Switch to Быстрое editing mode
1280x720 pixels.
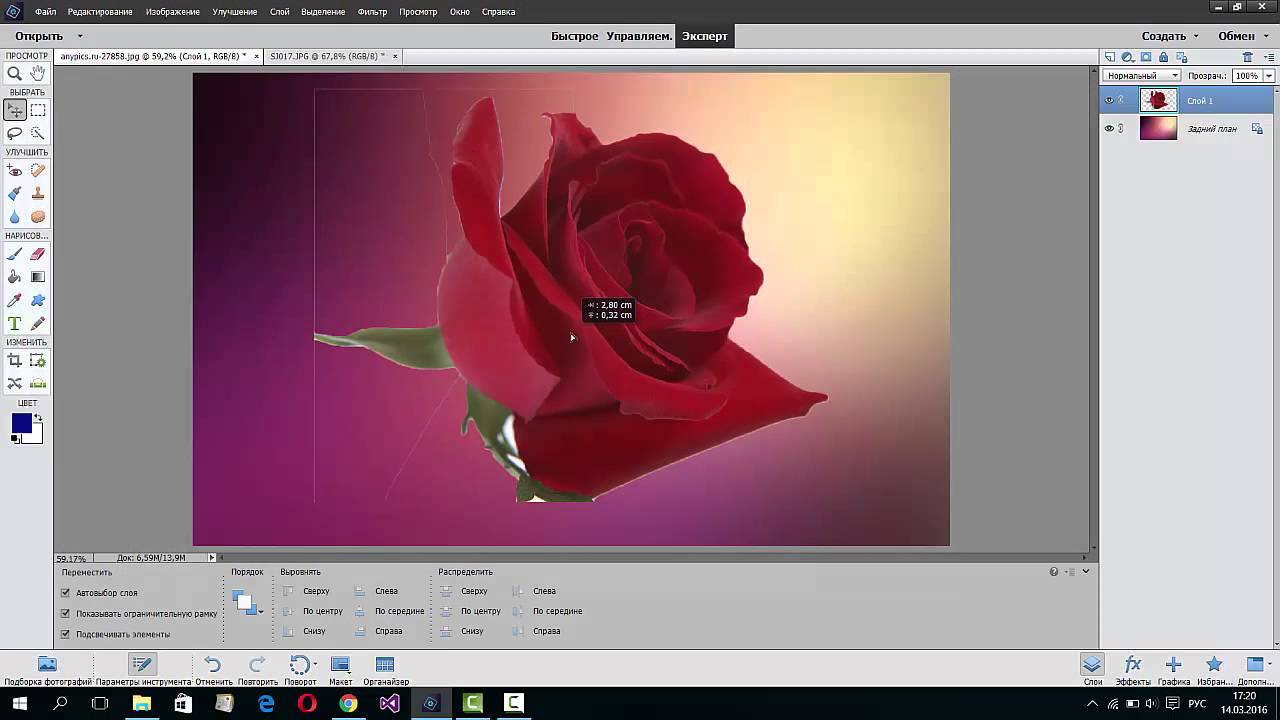pos(575,36)
